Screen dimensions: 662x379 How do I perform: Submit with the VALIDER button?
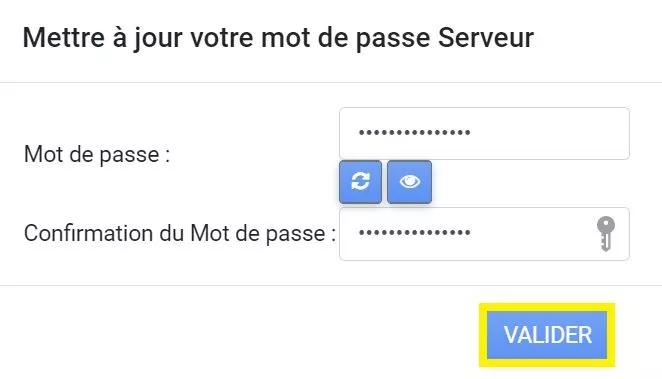pos(547,335)
